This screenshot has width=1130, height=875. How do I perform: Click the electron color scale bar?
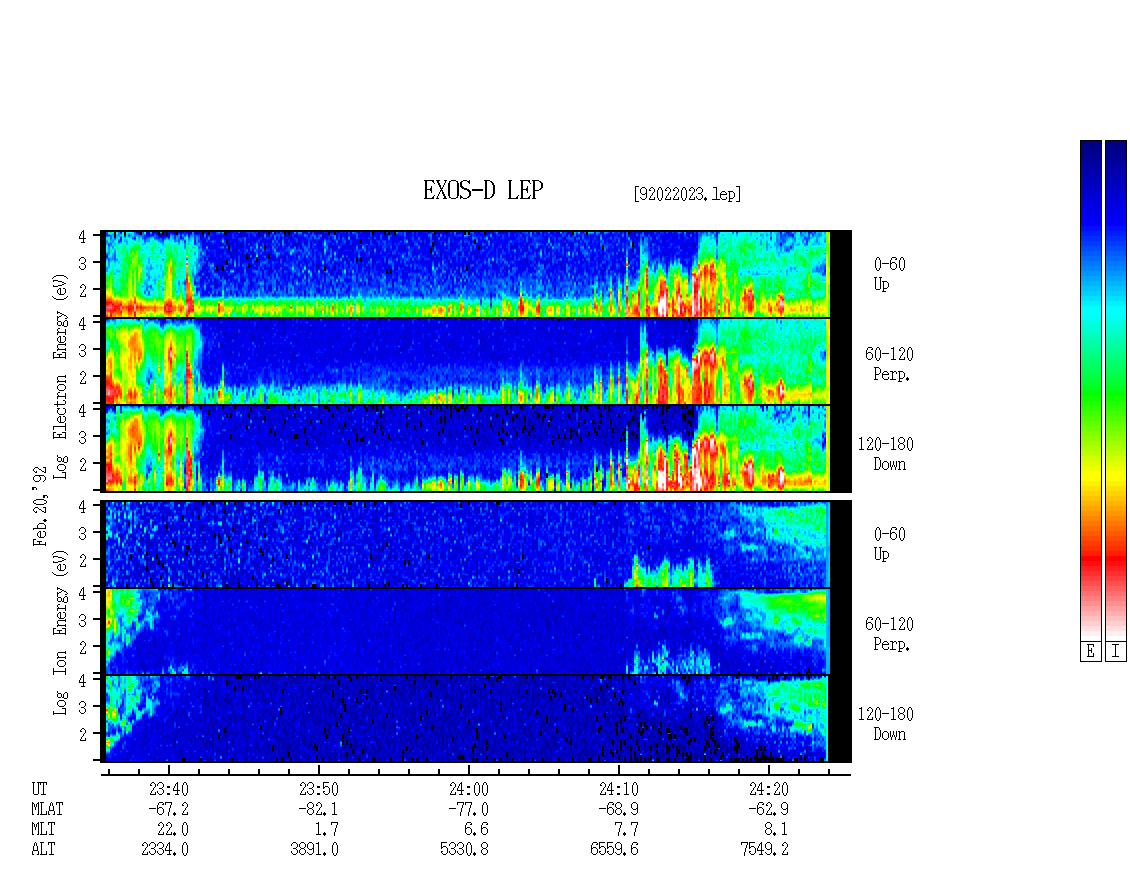tap(1090, 390)
